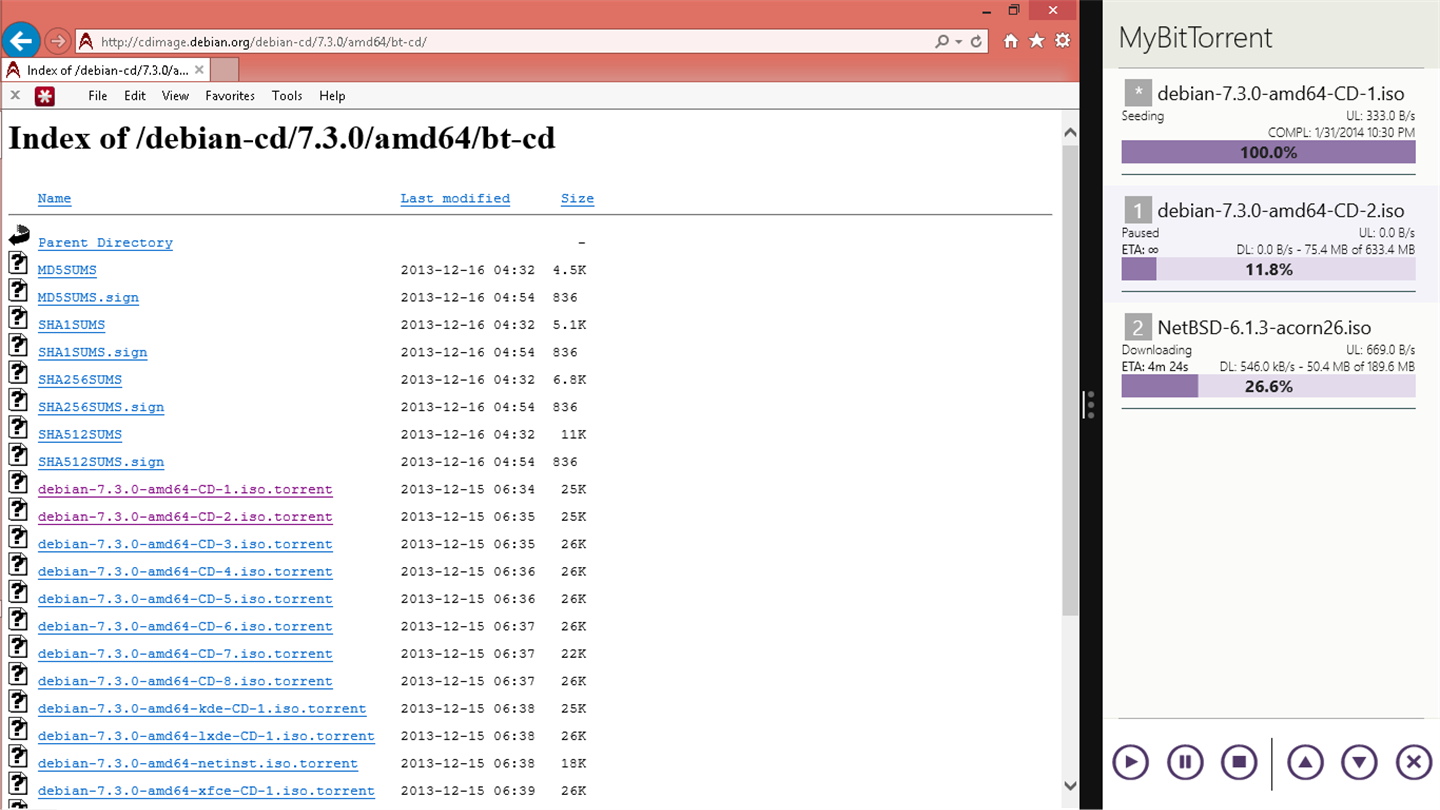Click the 26.6% progress bar
Screen dimensions: 1440x810
coord(1268,386)
